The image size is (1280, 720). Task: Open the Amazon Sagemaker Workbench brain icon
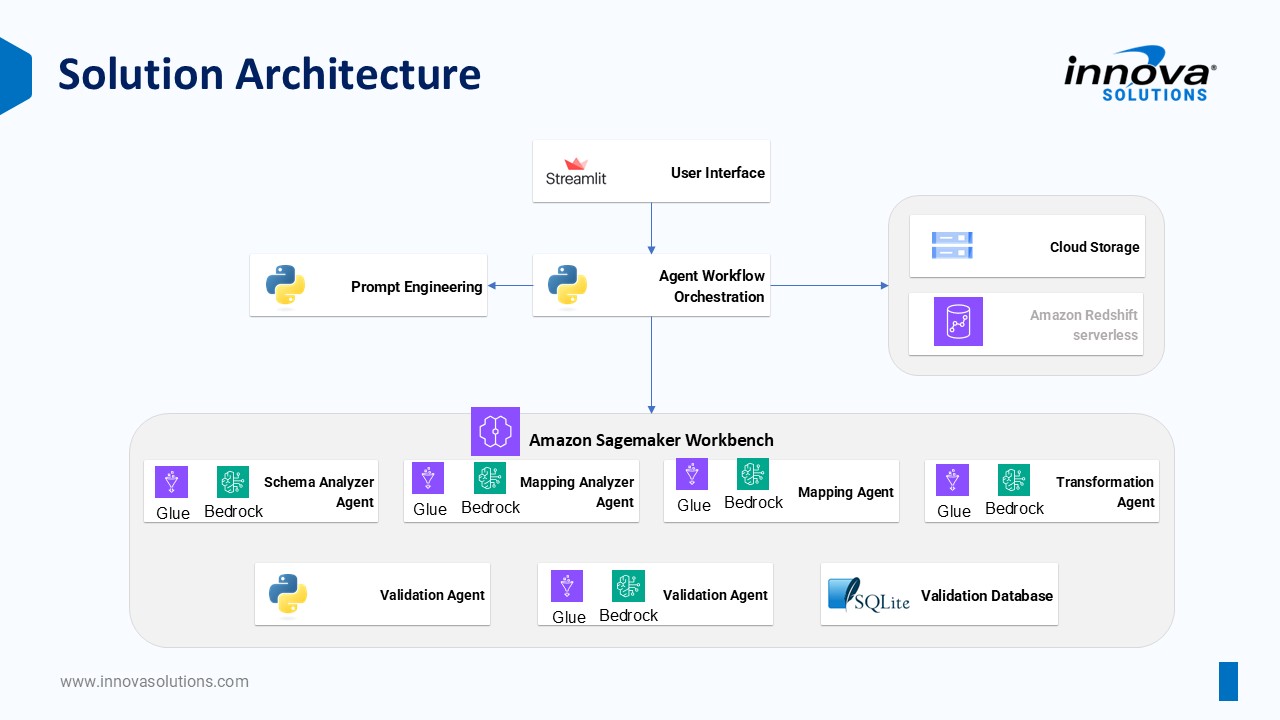pos(495,431)
